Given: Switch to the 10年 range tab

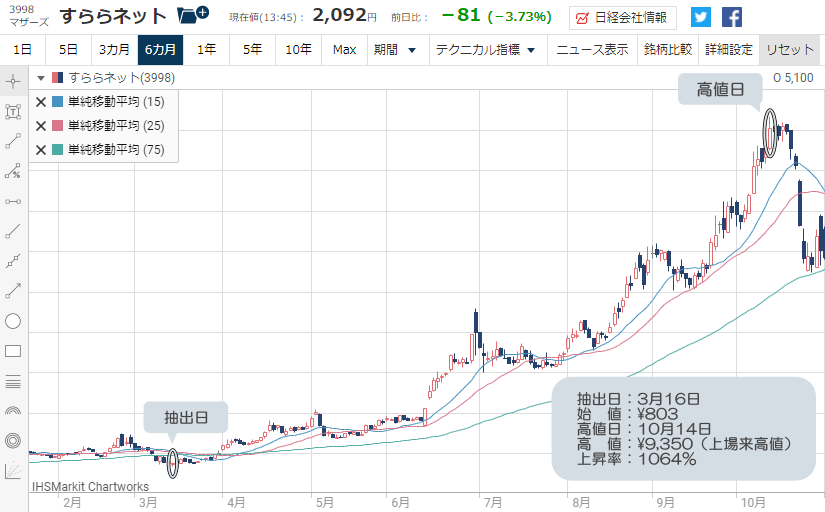Looking at the screenshot, I should (x=298, y=50).
